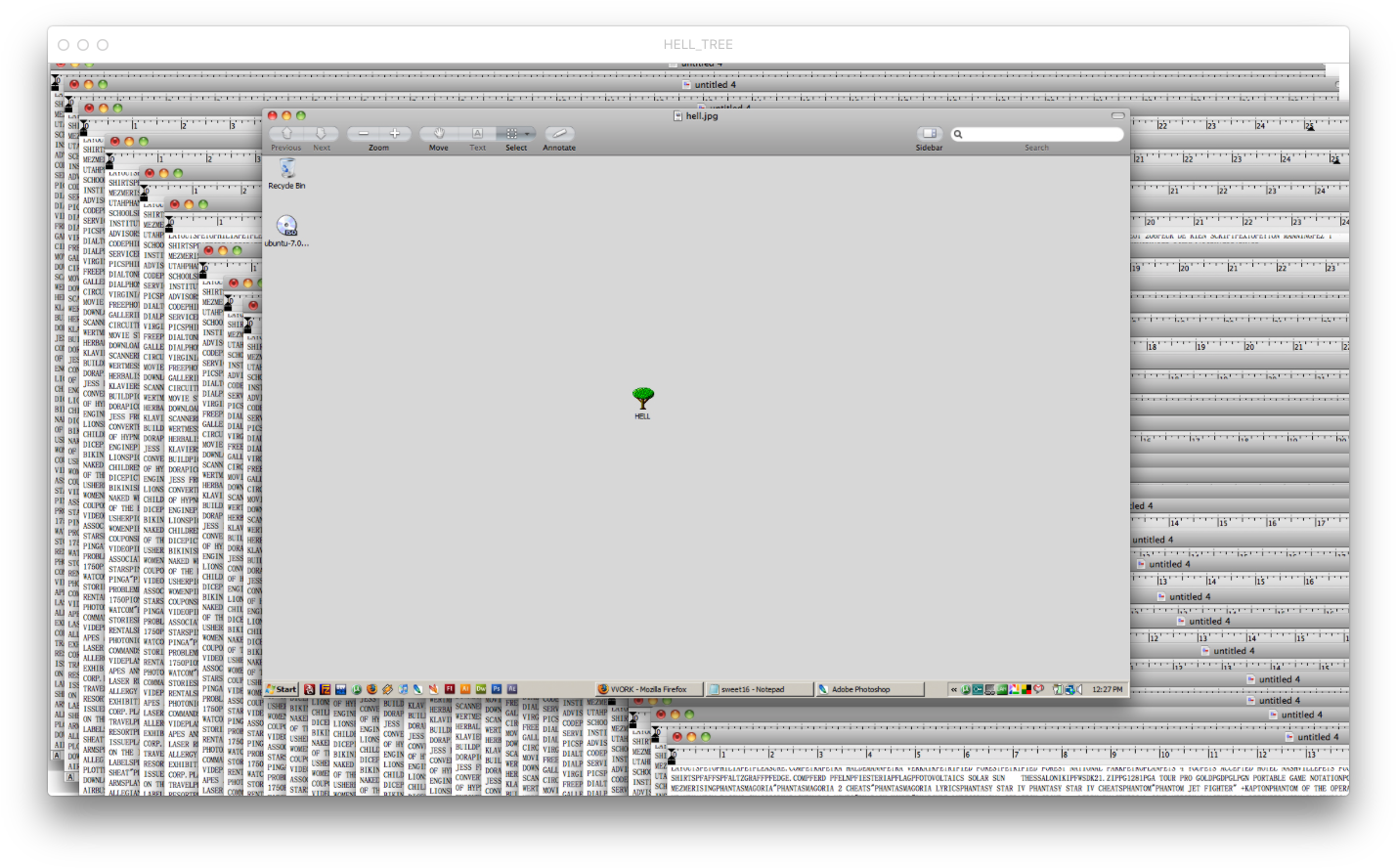
Task: Switch to Adobe Photoshop taskbar item
Action: (869, 689)
